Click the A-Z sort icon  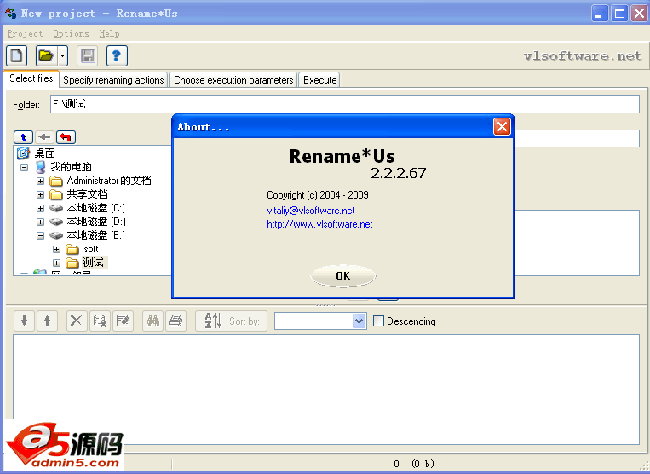tap(213, 321)
